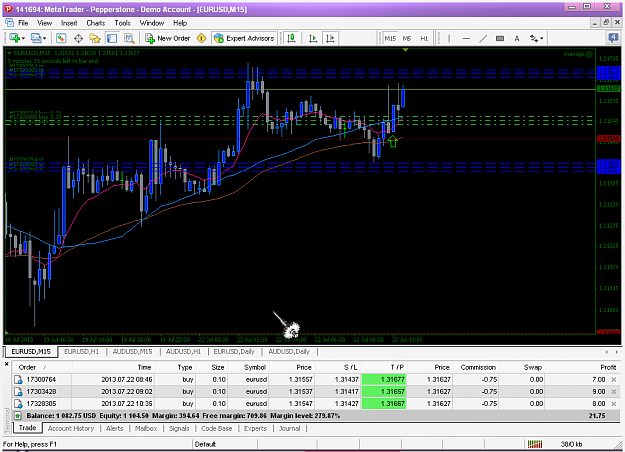The image size is (625, 452).
Task: Open the Help menu
Action: pos(180,23)
